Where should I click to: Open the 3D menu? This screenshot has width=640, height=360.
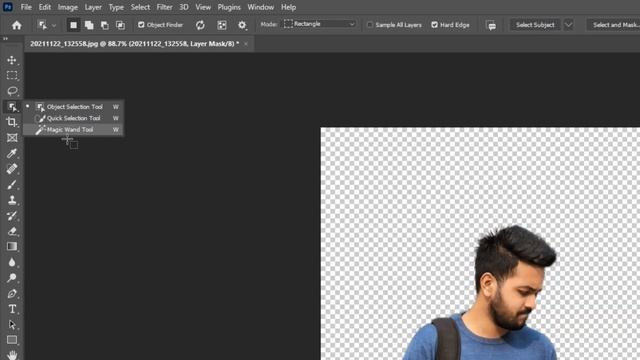pyautogui.click(x=184, y=7)
